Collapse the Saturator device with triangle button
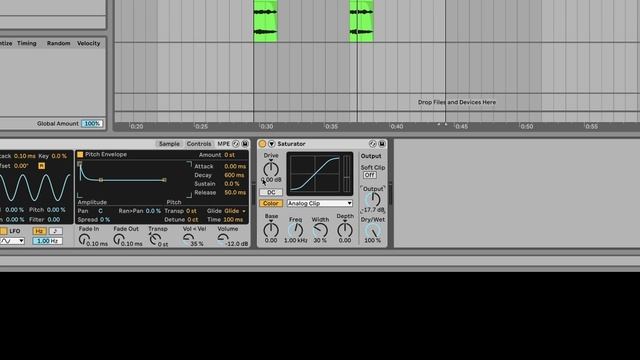Screen dimensions: 640x360 point(271,144)
